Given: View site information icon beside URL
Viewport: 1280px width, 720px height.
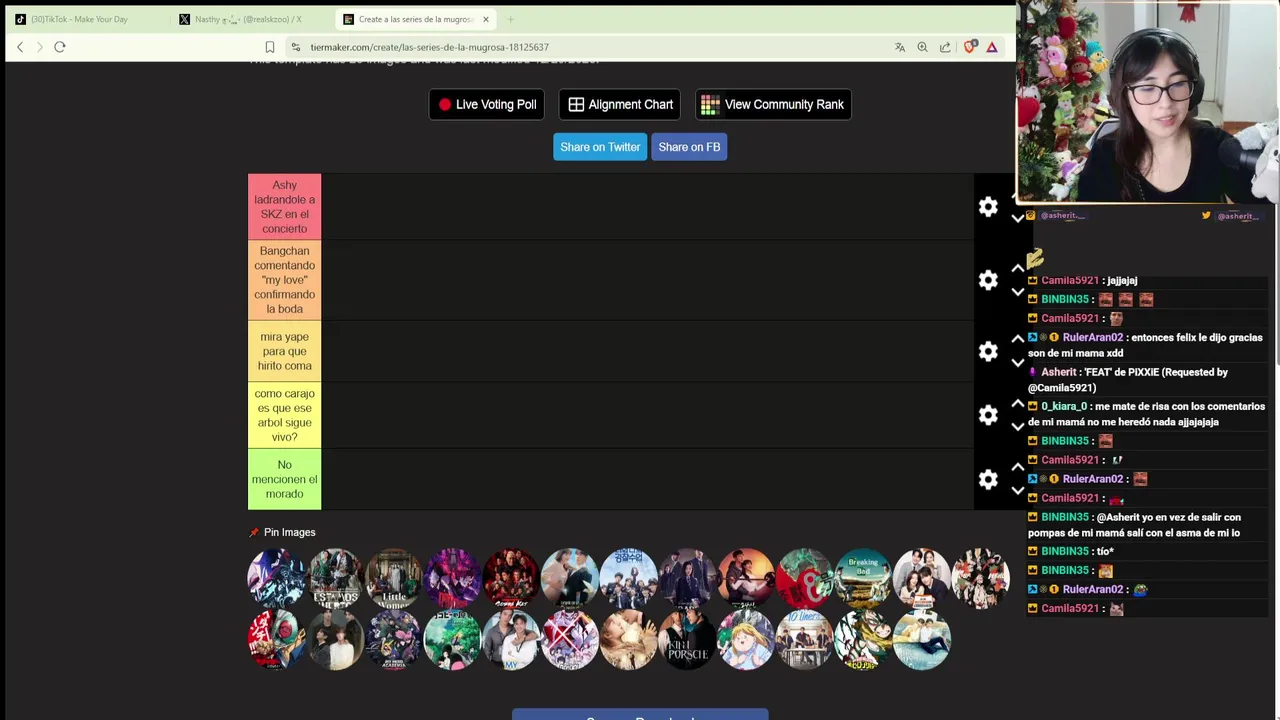Looking at the screenshot, I should point(296,47).
